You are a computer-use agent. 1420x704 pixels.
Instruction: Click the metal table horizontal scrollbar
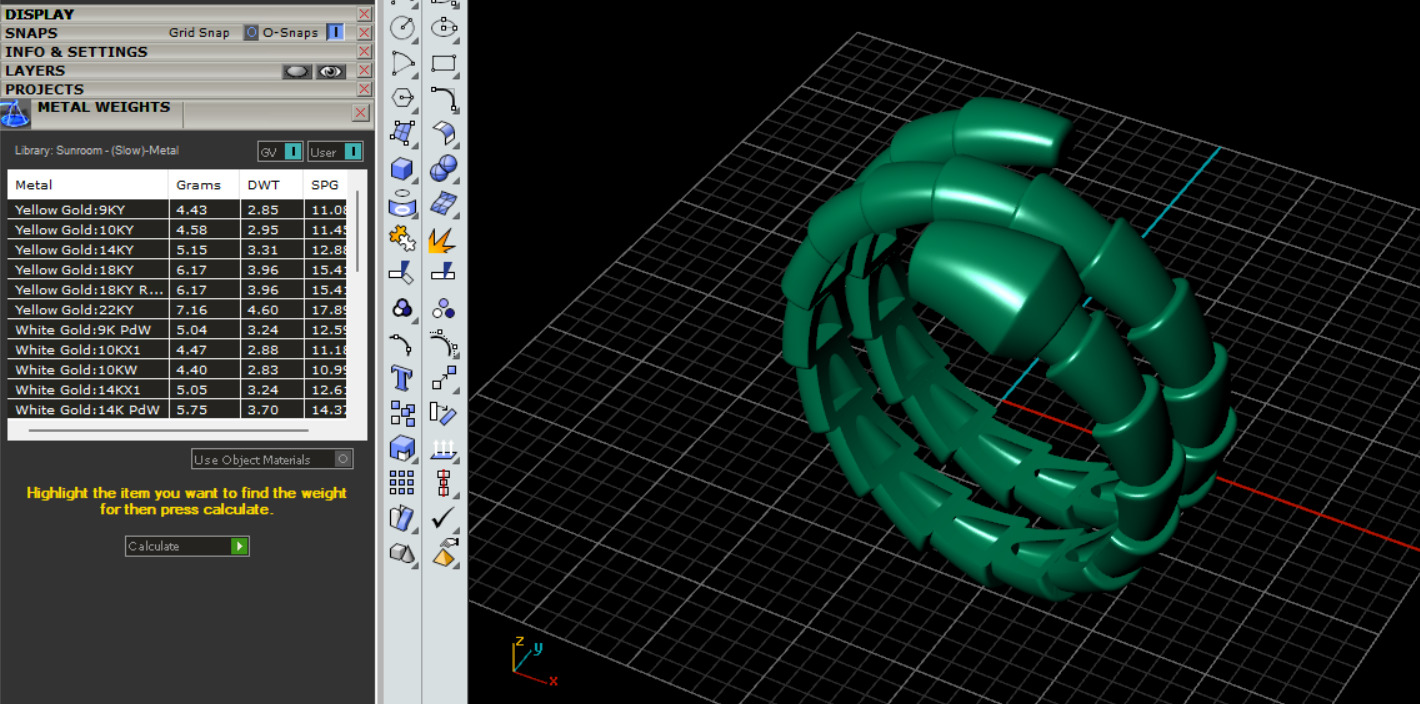pos(169,430)
